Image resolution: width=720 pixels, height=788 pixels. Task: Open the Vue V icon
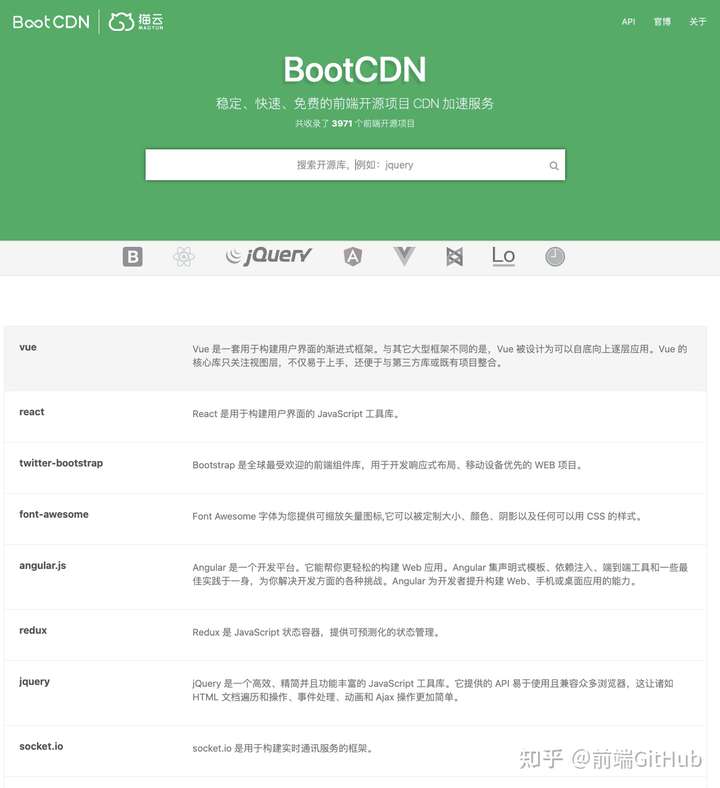404,256
